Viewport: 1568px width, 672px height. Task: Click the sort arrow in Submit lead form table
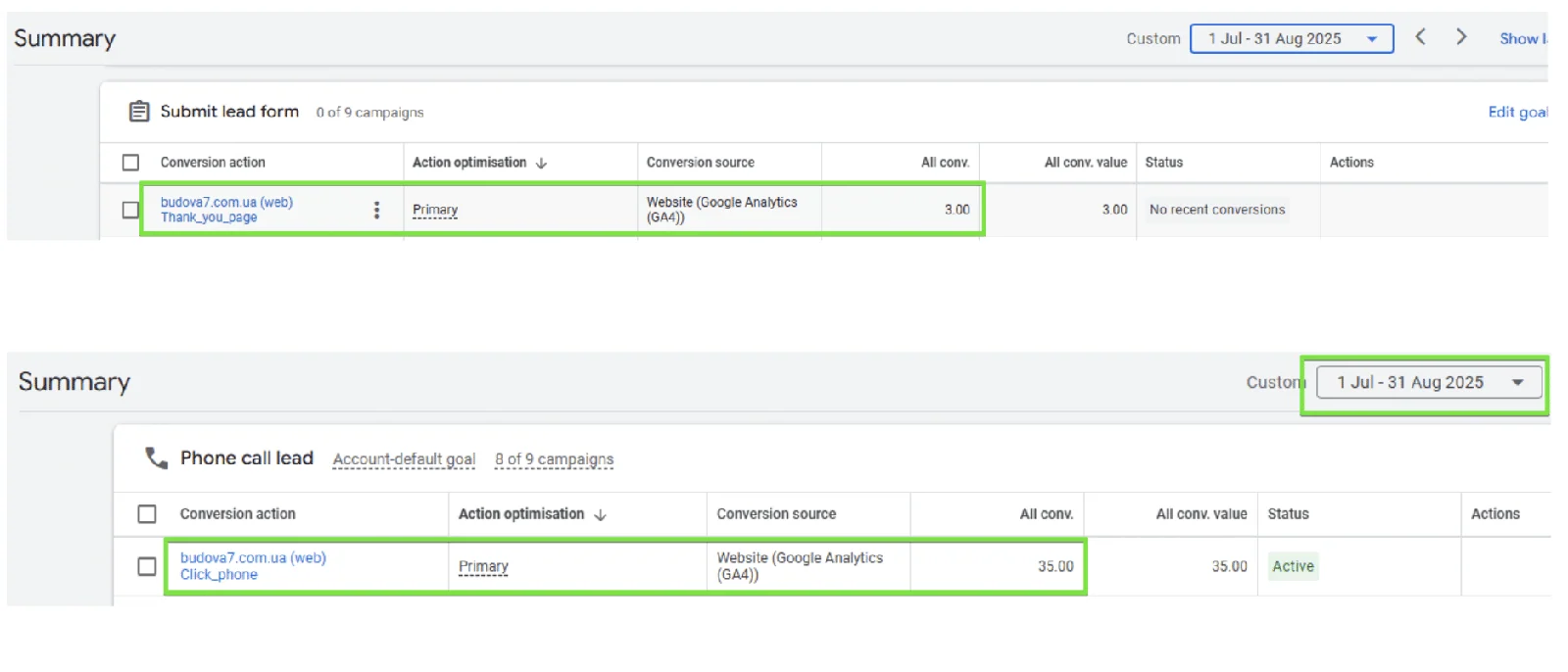pos(542,163)
